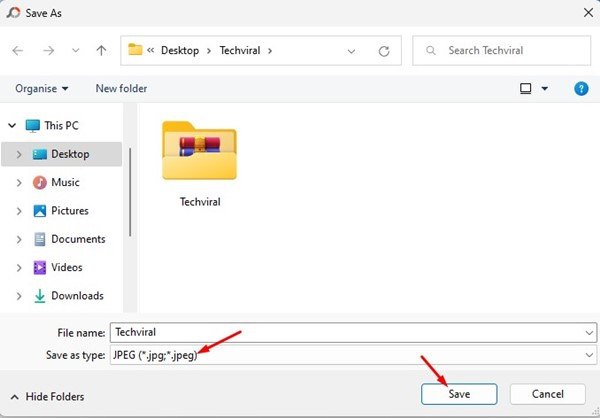Close the Save As dialog

pyautogui.click(x=588, y=13)
